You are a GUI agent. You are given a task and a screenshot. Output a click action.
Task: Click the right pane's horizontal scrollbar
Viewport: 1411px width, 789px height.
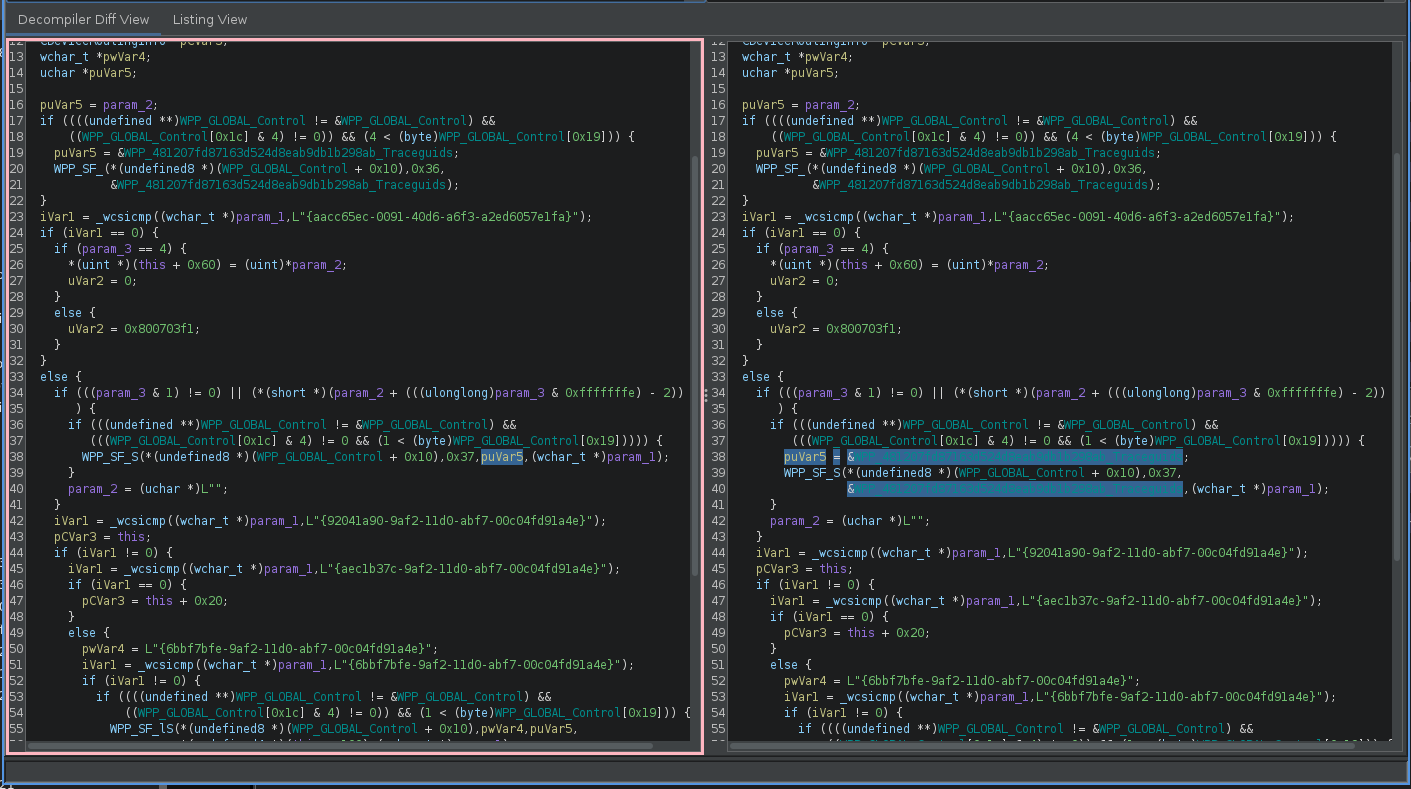coord(1040,746)
